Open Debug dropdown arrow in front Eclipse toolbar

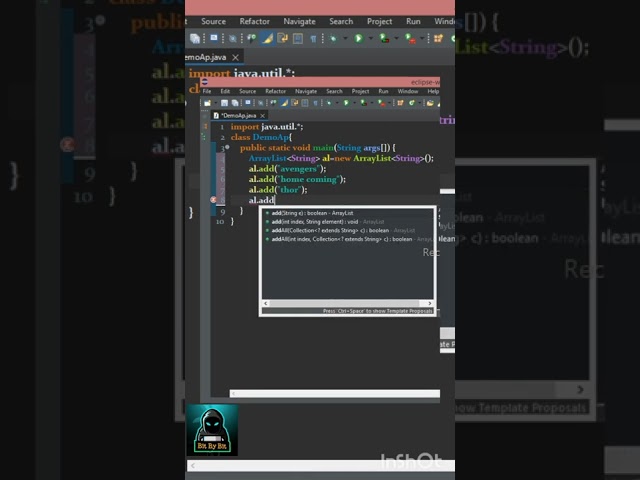click(337, 103)
